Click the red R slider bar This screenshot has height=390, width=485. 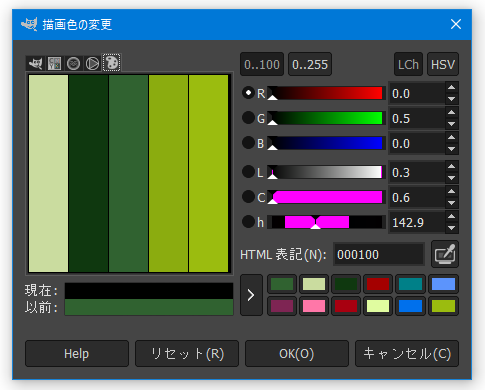tap(327, 93)
